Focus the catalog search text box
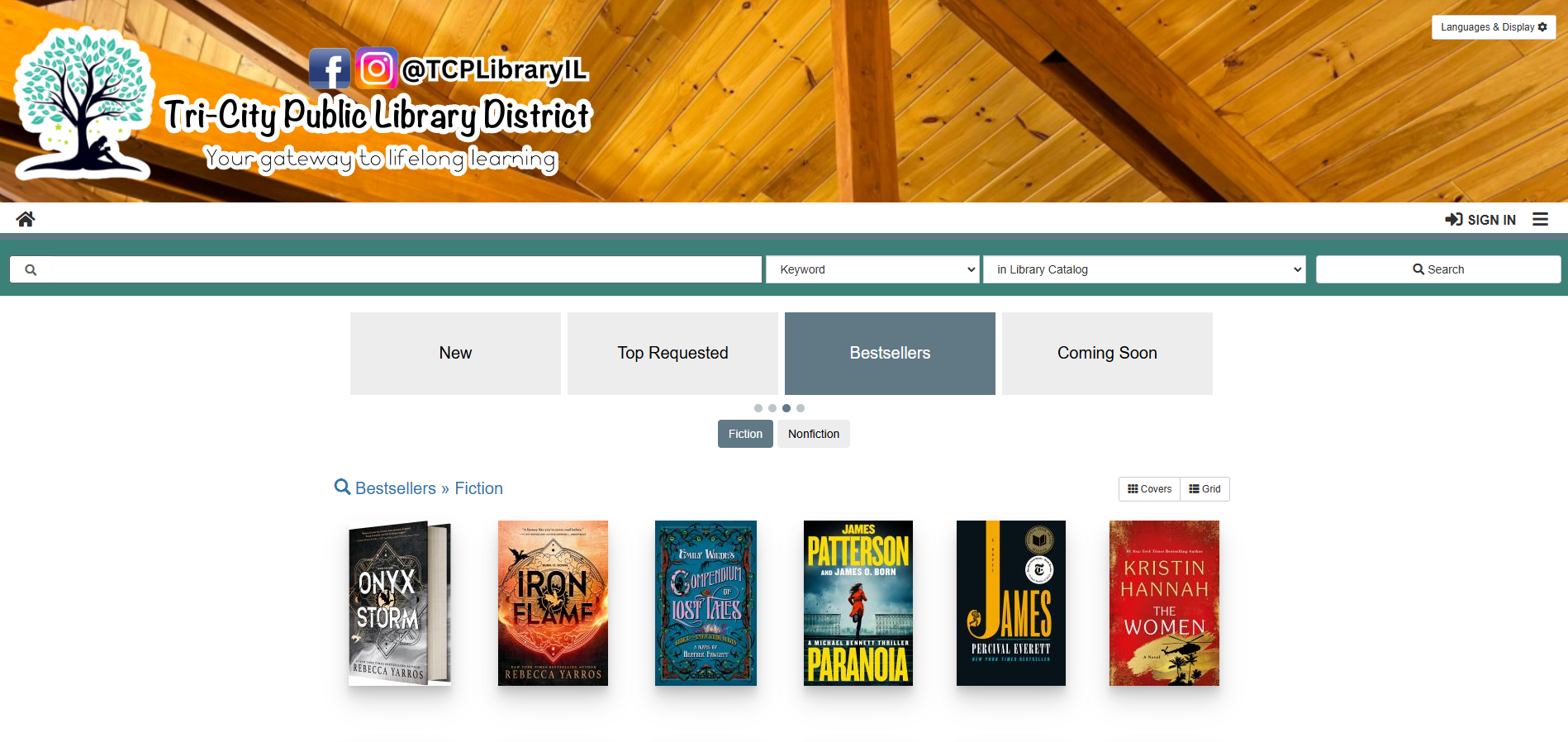1568x742 pixels. pos(386,269)
